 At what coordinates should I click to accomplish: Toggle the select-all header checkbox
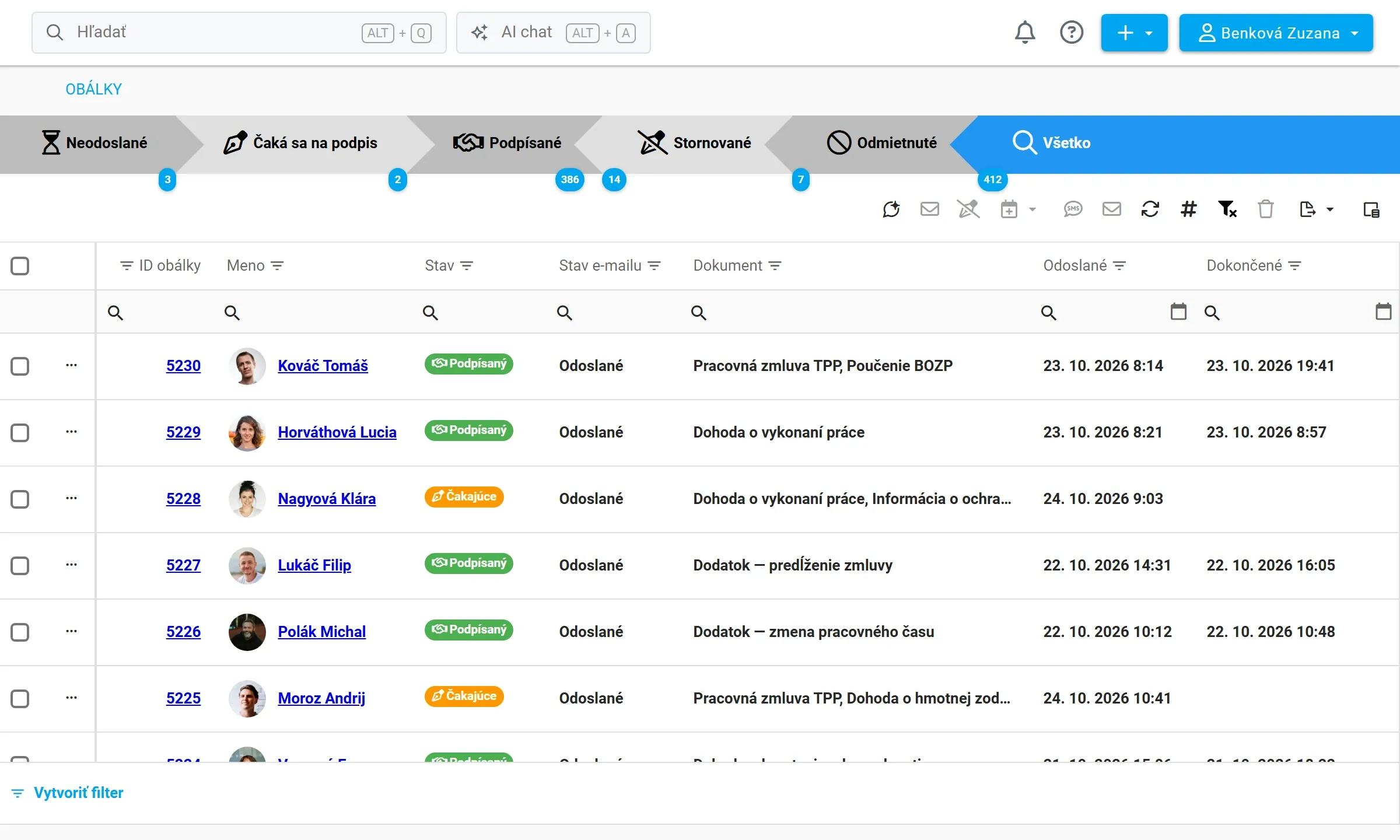(20, 266)
